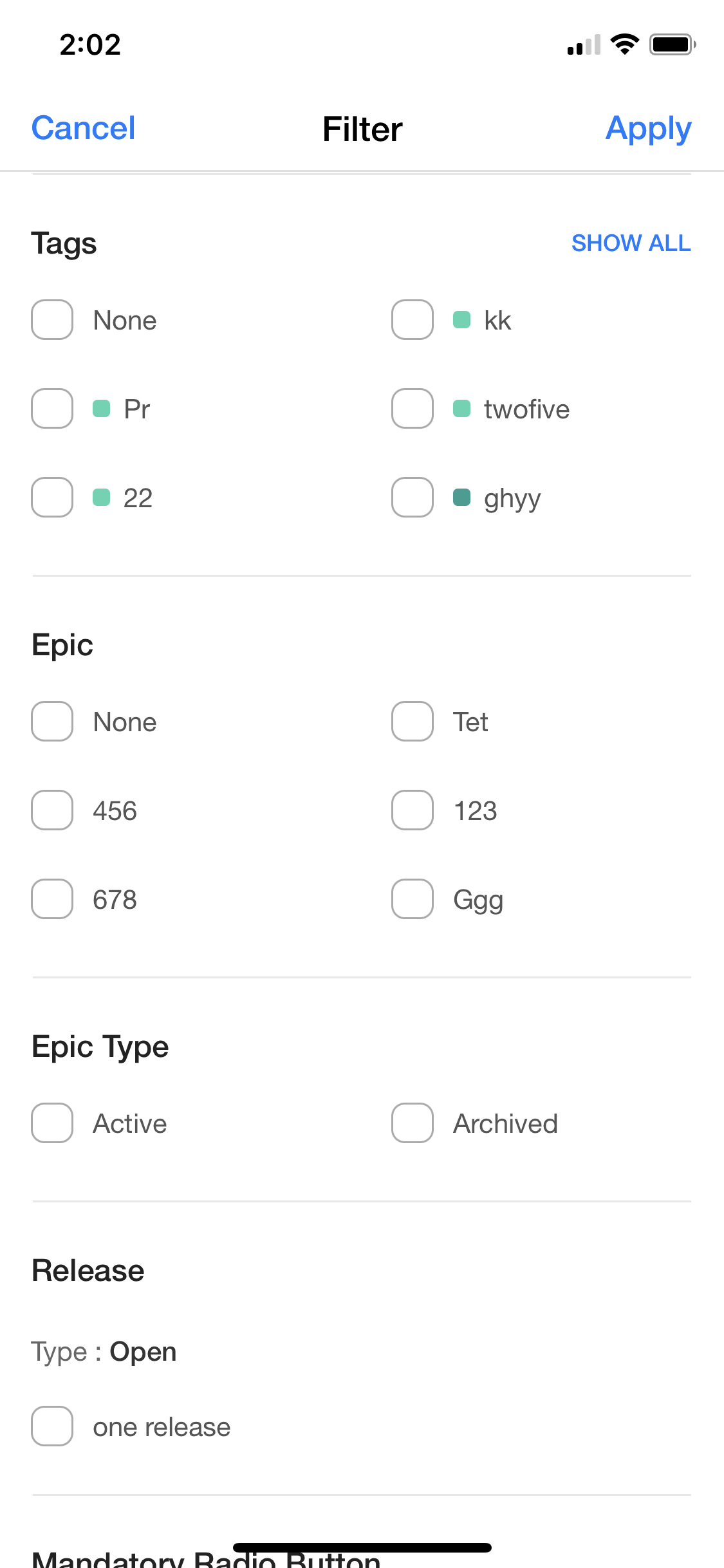The width and height of the screenshot is (724, 1568).
Task: Tap the teal color dot beside ghyy
Action: 461,498
